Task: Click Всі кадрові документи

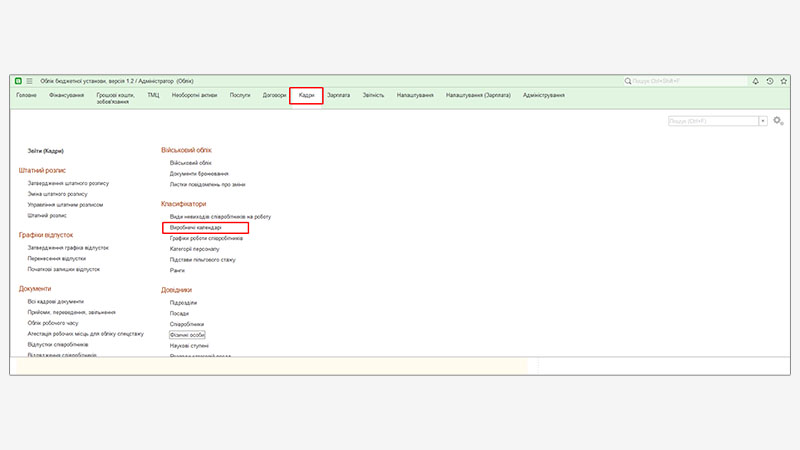Action: (x=56, y=301)
